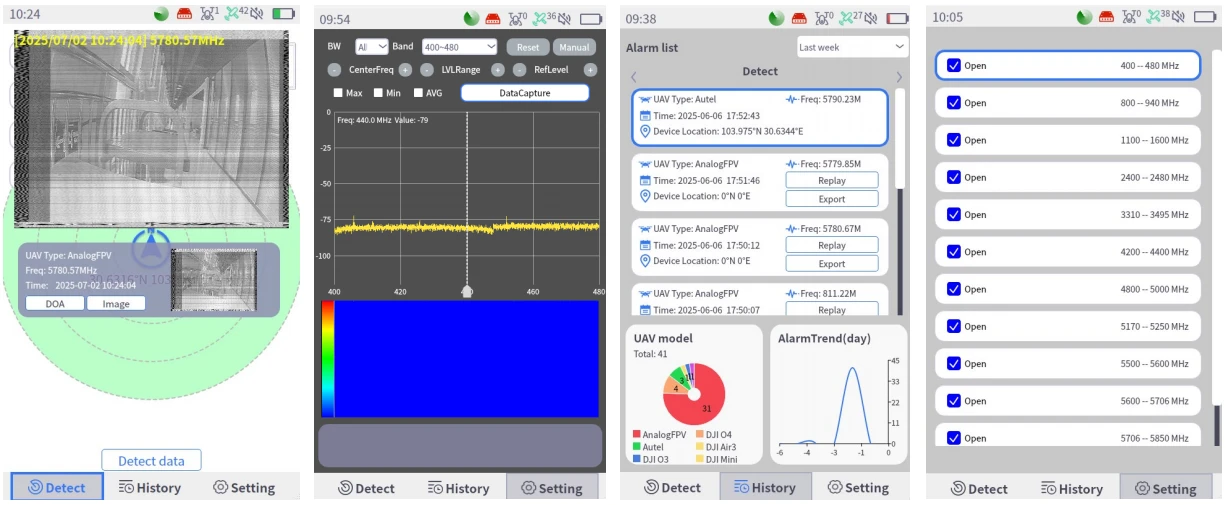
Task: Tap the drone count icon on 10:05 screen
Action: pyautogui.click(x=1129, y=17)
